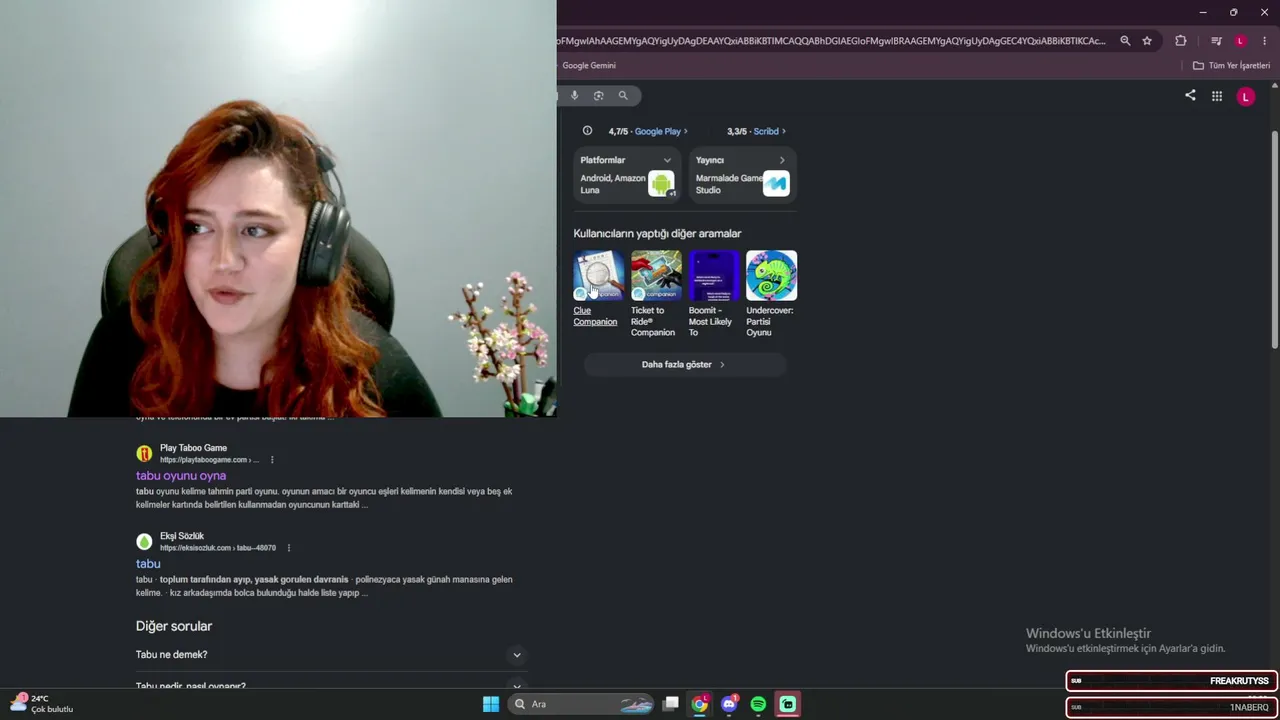Click the 'Kullanıcıların yaptığı diğer aramalar' heading
The height and width of the screenshot is (720, 1280).
657,234
